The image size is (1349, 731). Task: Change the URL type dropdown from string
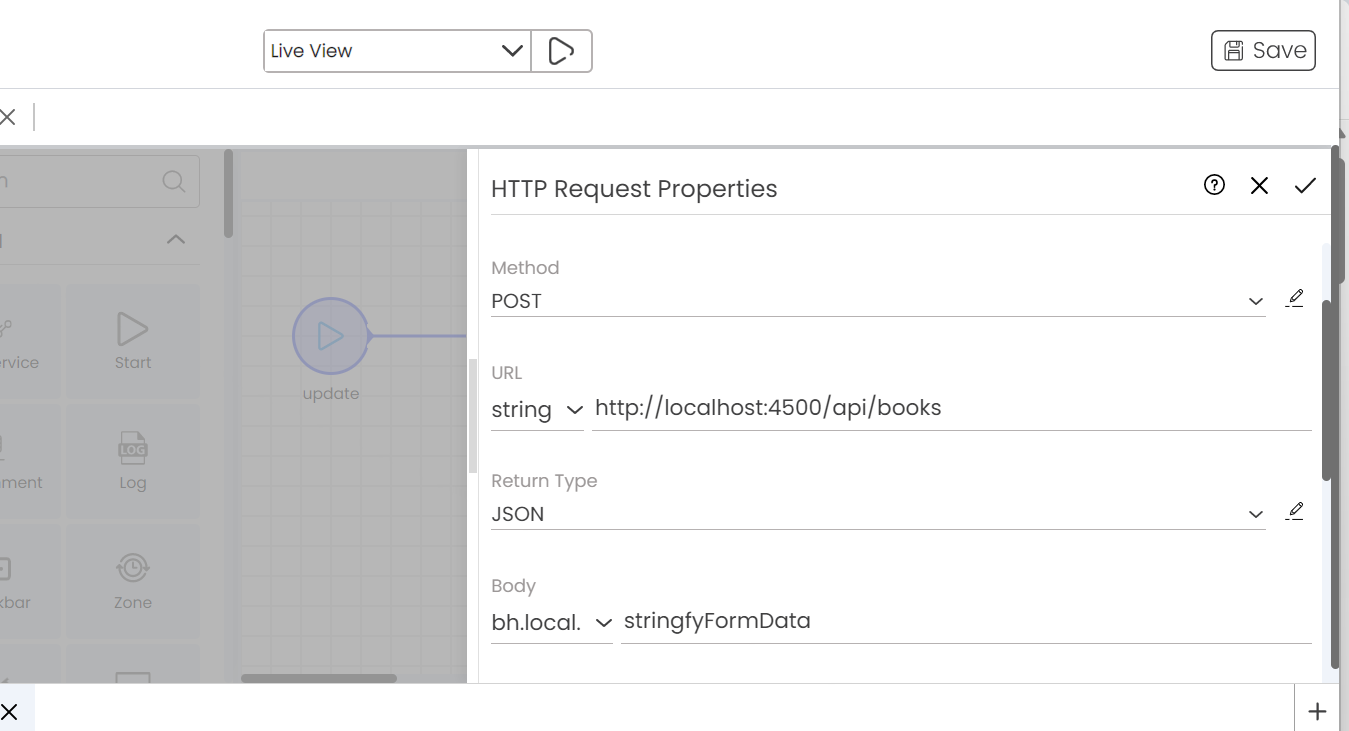pos(537,409)
